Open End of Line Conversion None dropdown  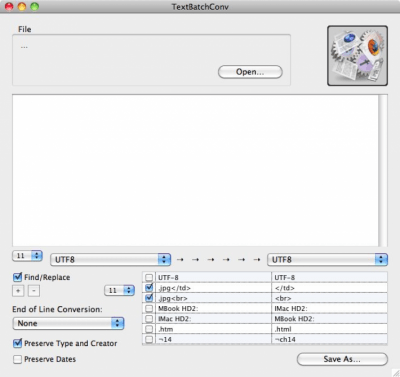point(68,323)
